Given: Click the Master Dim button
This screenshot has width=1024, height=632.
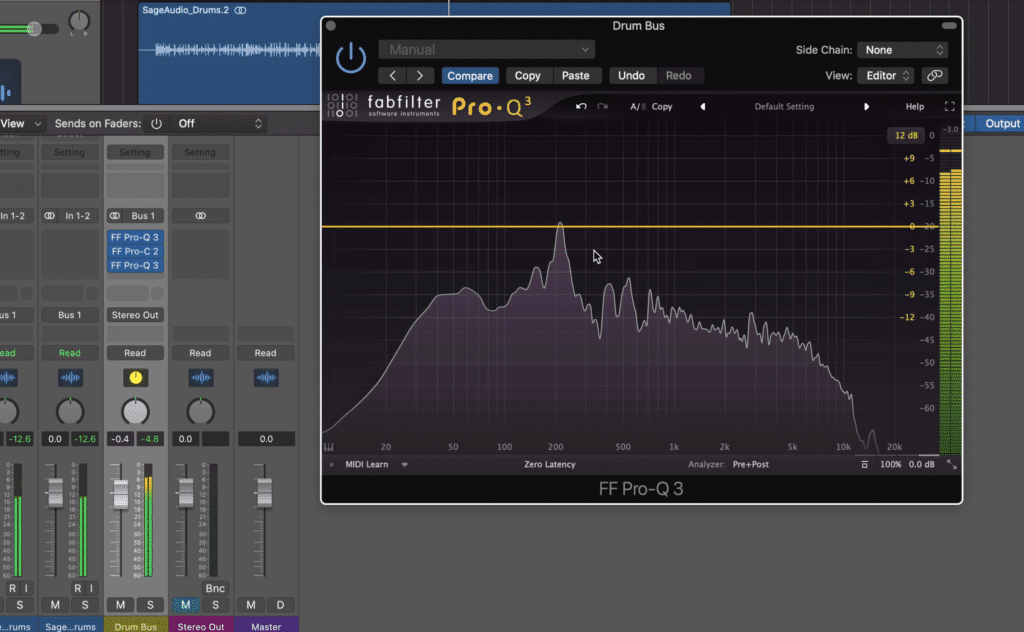Looking at the screenshot, I should 281,605.
